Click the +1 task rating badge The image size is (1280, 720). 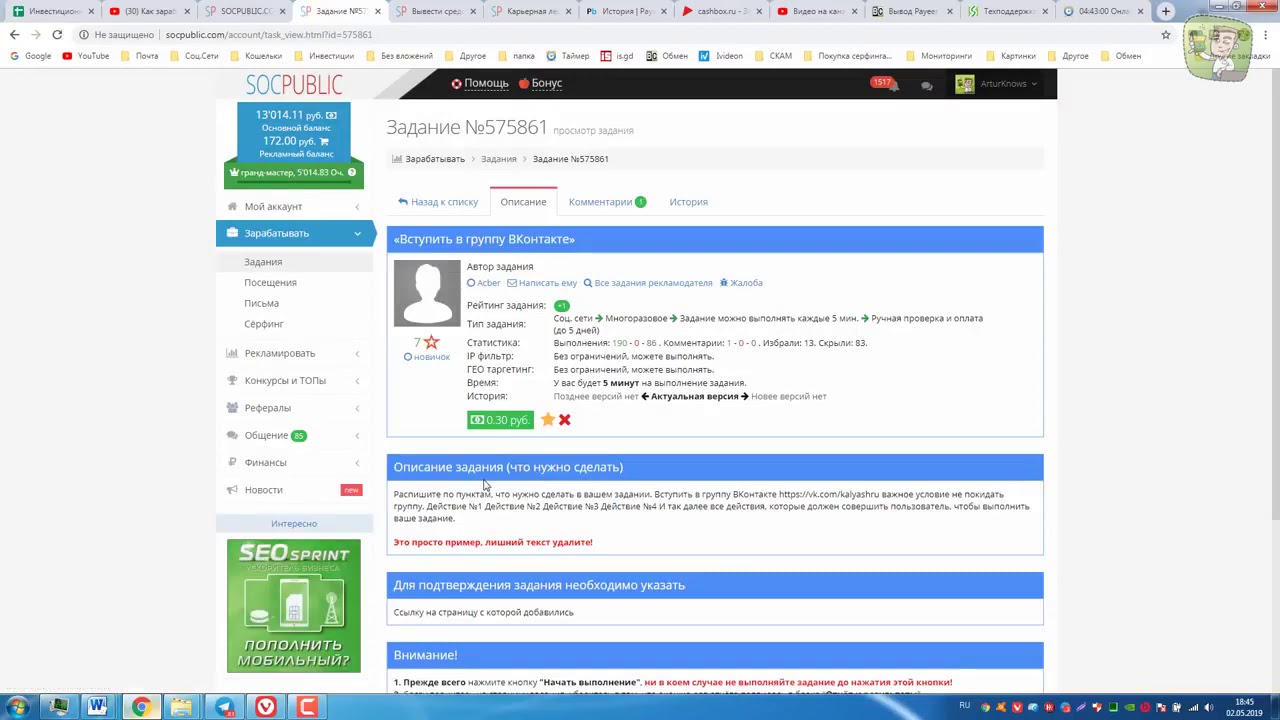click(561, 305)
